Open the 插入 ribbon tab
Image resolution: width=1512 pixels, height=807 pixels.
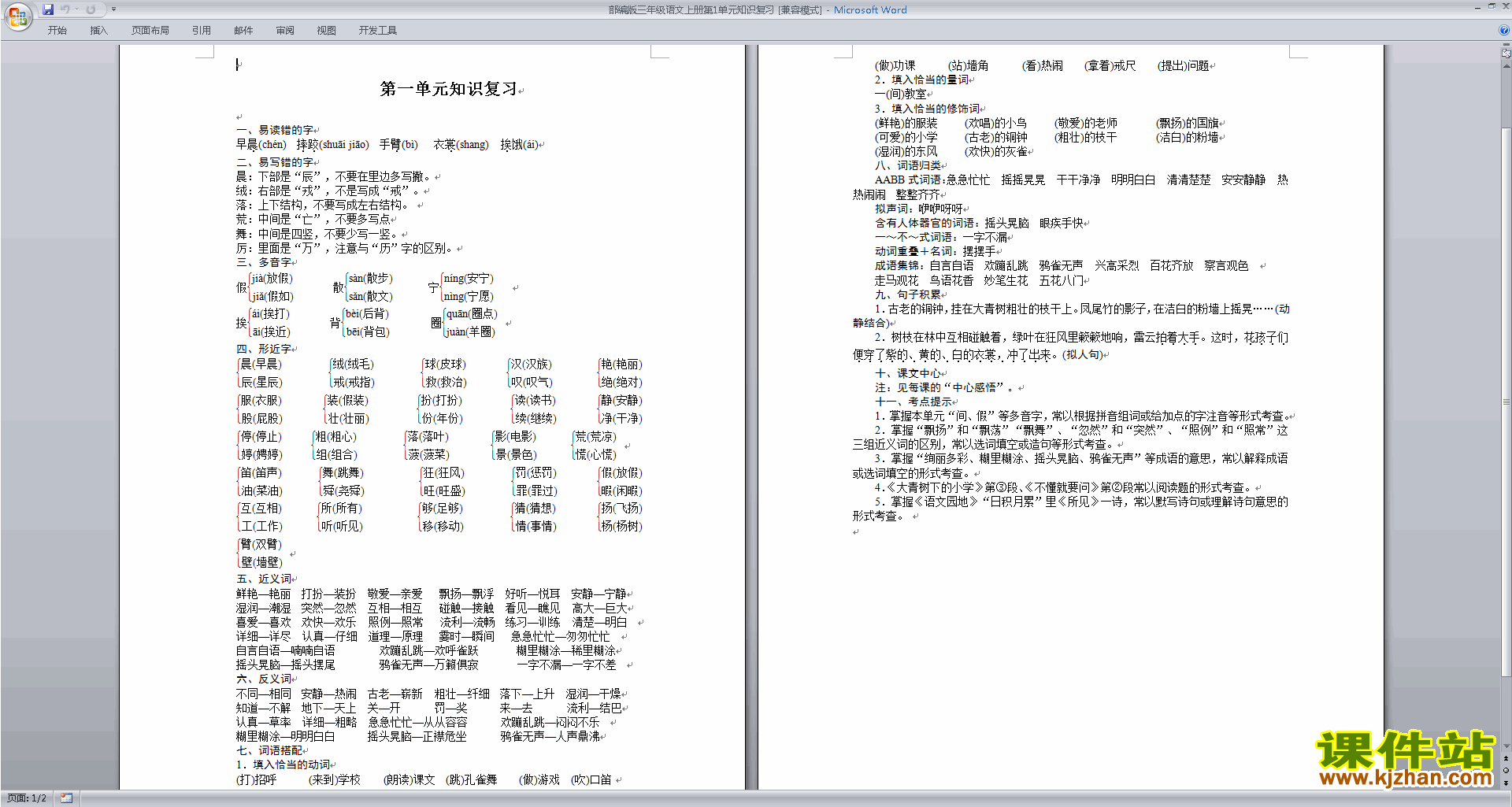tap(98, 31)
